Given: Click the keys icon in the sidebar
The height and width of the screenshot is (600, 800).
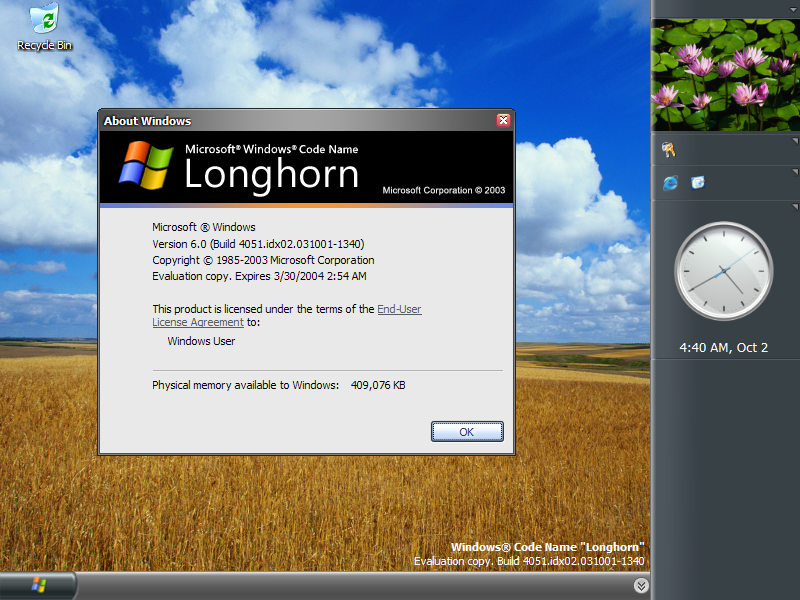Looking at the screenshot, I should 668,149.
